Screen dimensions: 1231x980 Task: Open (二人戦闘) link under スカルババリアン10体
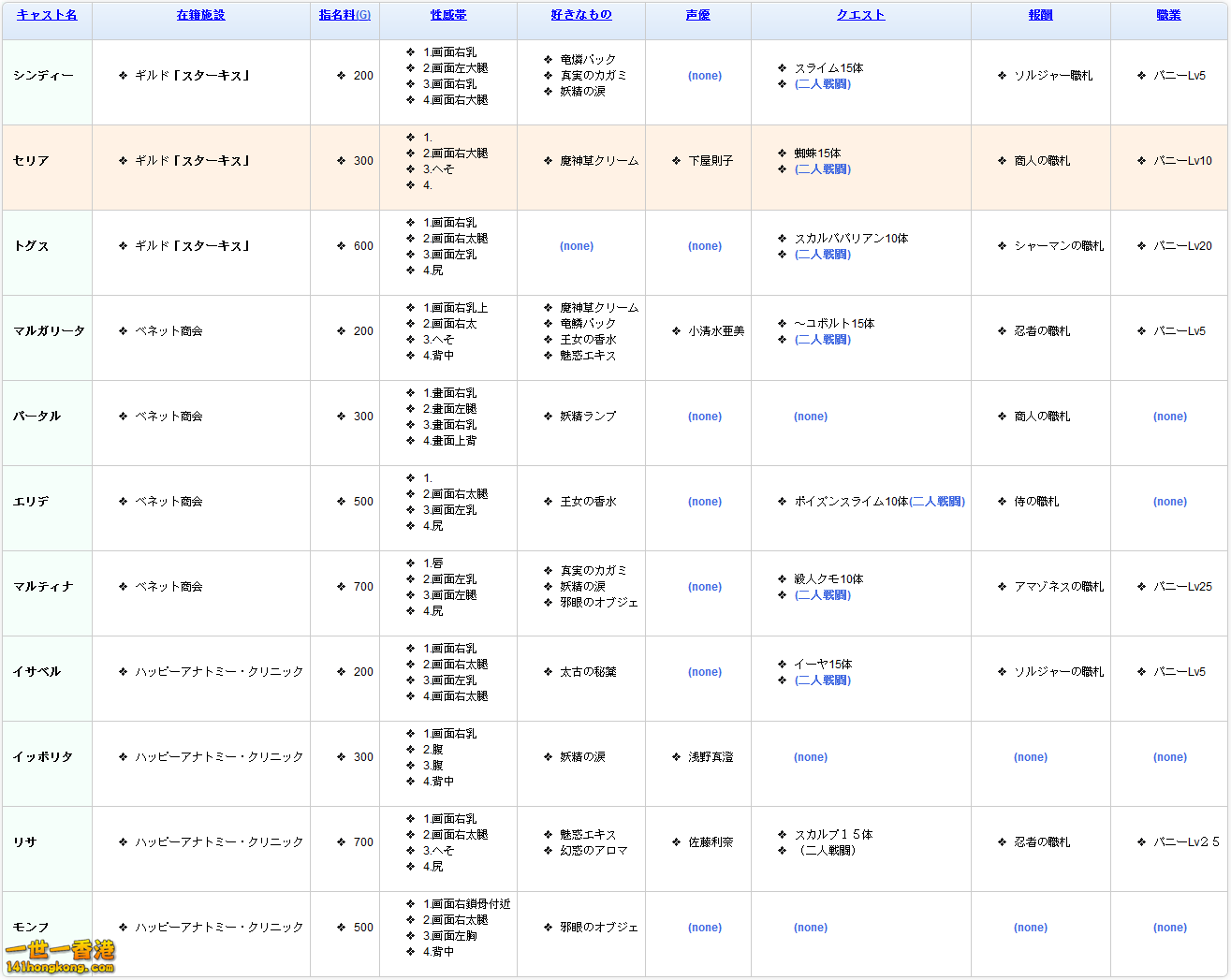pos(824,254)
